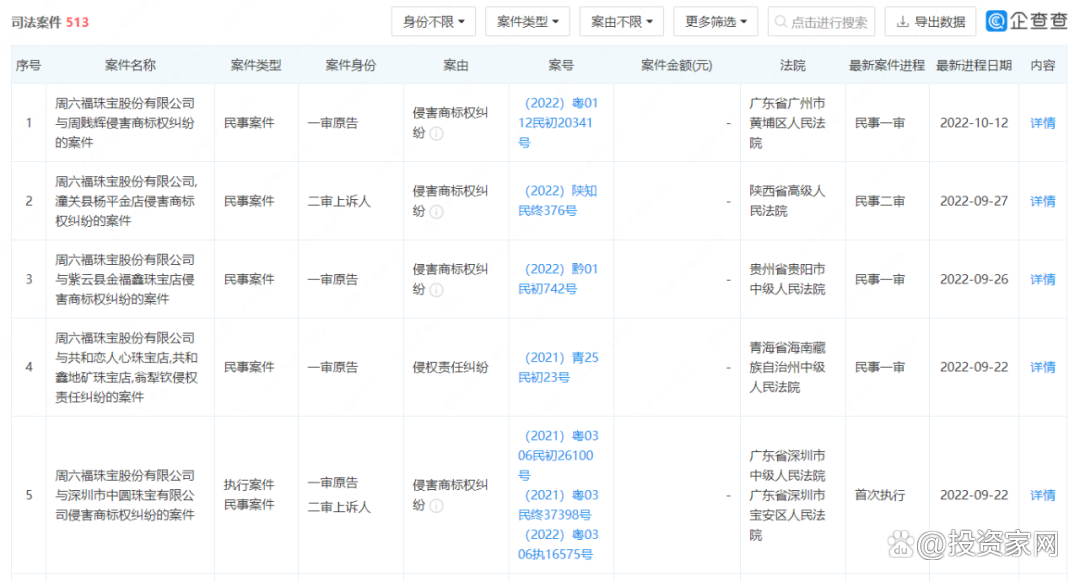
Task: Open 详情 details for row 5 首次执行 case
Action: coord(1042,495)
